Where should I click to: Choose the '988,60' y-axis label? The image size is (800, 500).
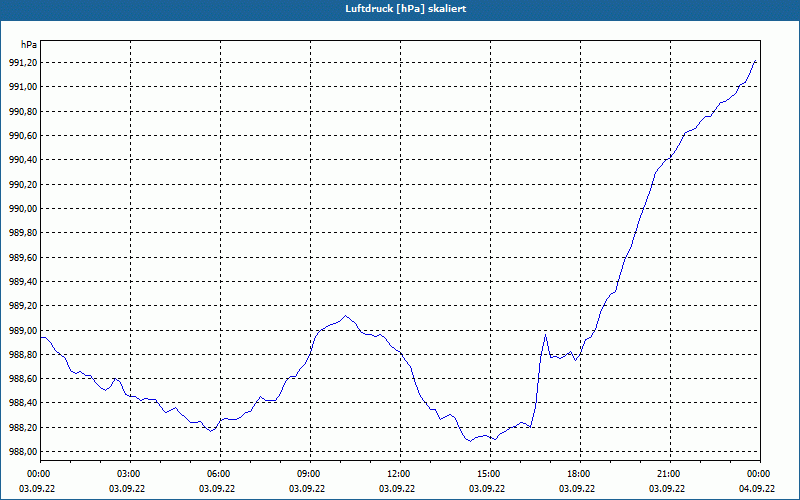click(23, 379)
